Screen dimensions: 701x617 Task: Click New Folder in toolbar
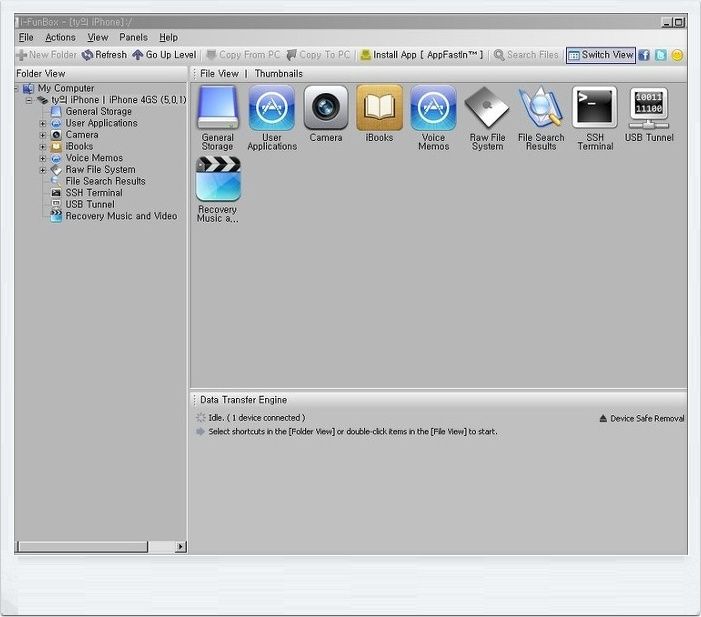pyautogui.click(x=46, y=55)
